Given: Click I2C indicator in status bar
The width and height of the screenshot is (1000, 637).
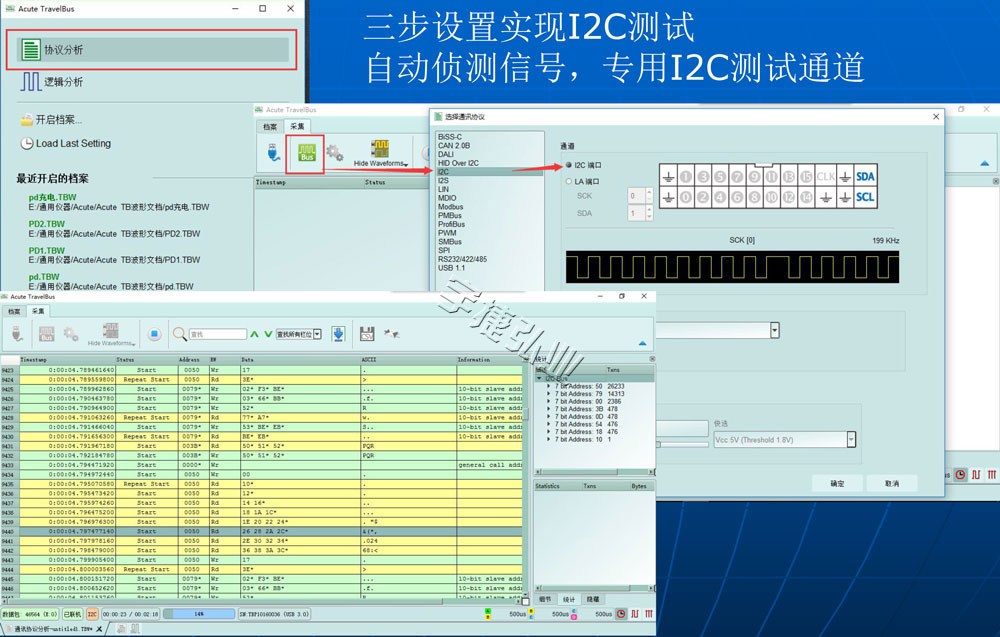Looking at the screenshot, I should point(92,614).
